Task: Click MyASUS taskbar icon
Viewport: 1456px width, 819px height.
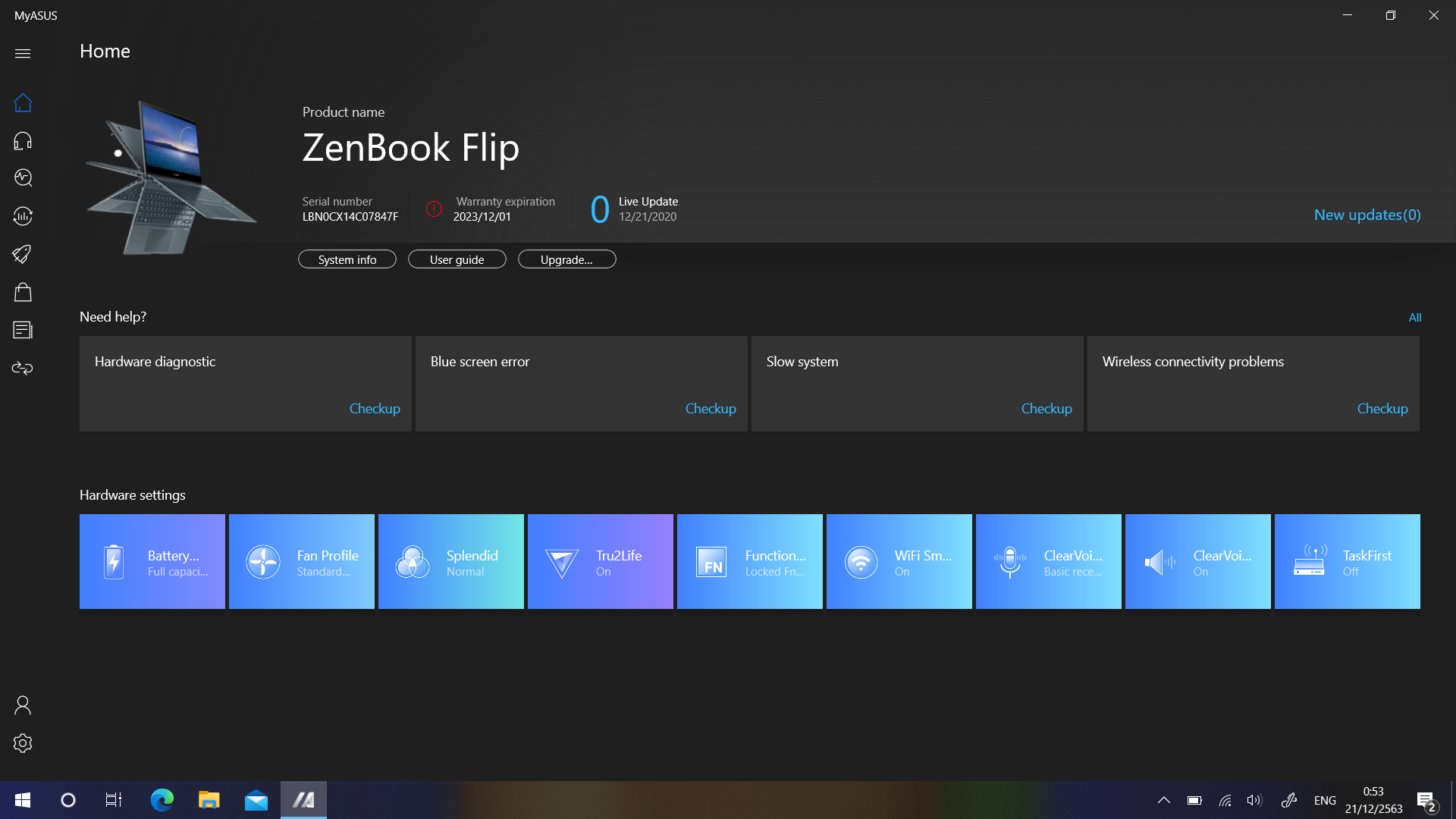Action: (303, 800)
